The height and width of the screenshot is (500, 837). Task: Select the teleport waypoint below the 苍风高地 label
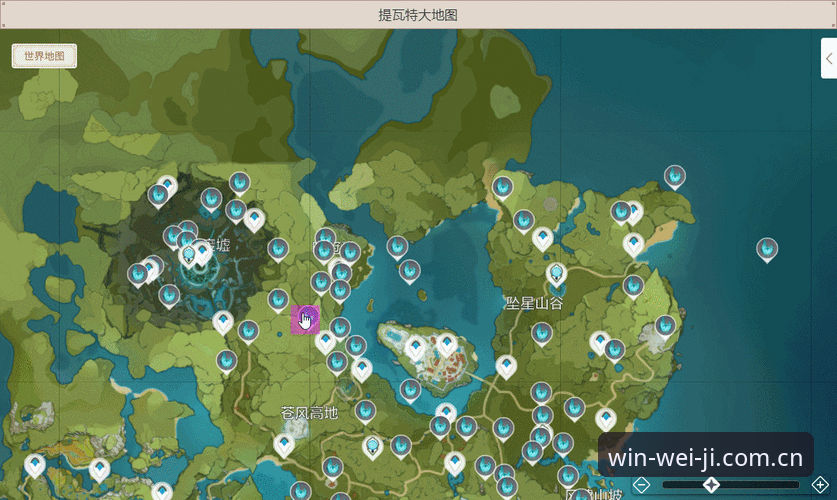click(284, 446)
